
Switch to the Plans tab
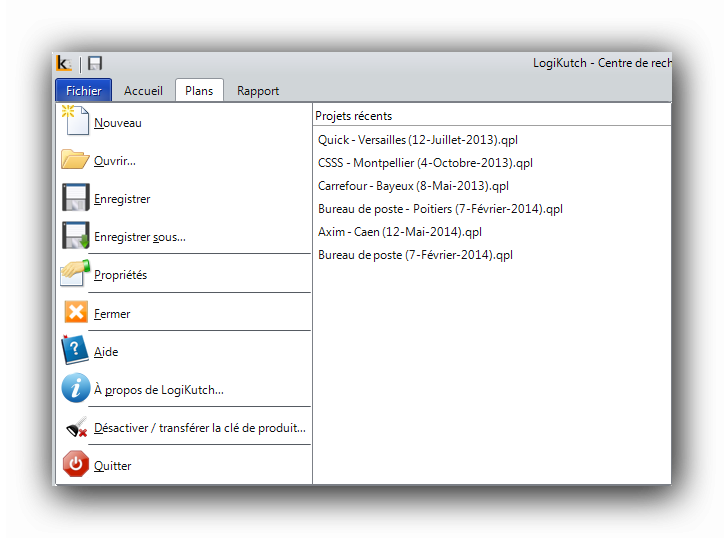tap(199, 90)
